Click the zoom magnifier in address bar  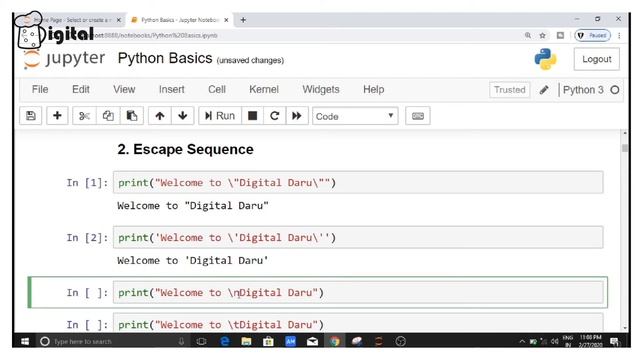528,36
